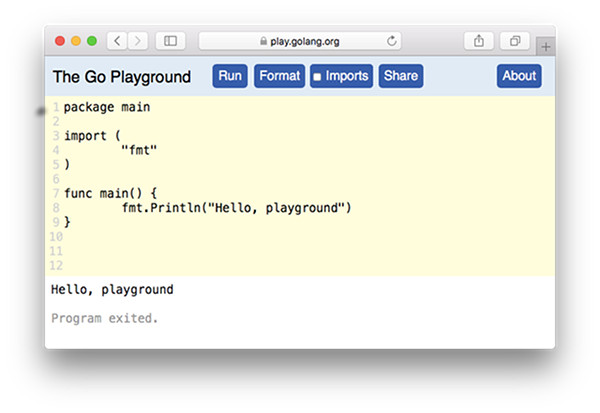Click the playground's blue Share button
The width and height of the screenshot is (600, 413).
click(400, 76)
